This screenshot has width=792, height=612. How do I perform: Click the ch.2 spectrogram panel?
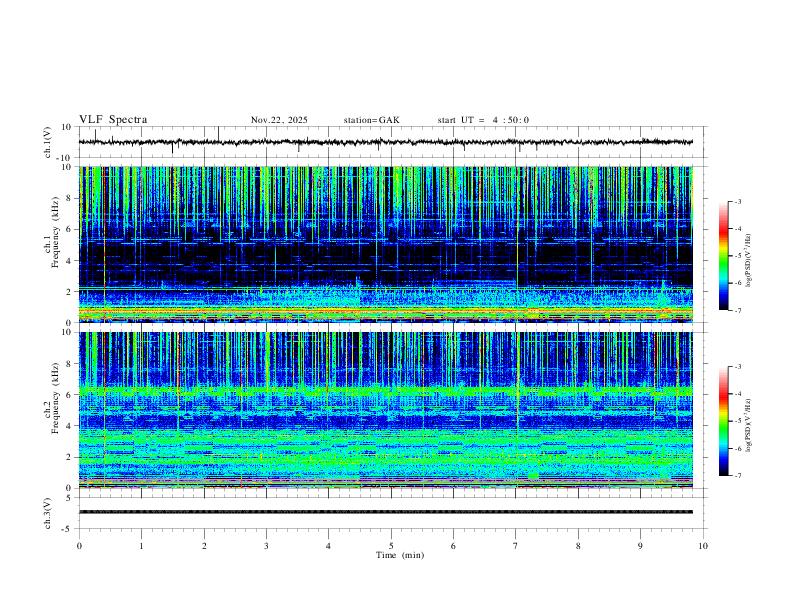pos(386,410)
